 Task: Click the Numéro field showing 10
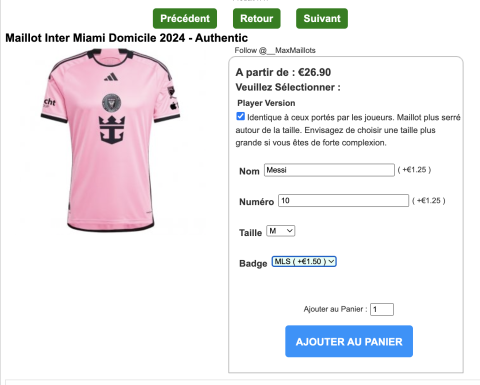343,201
